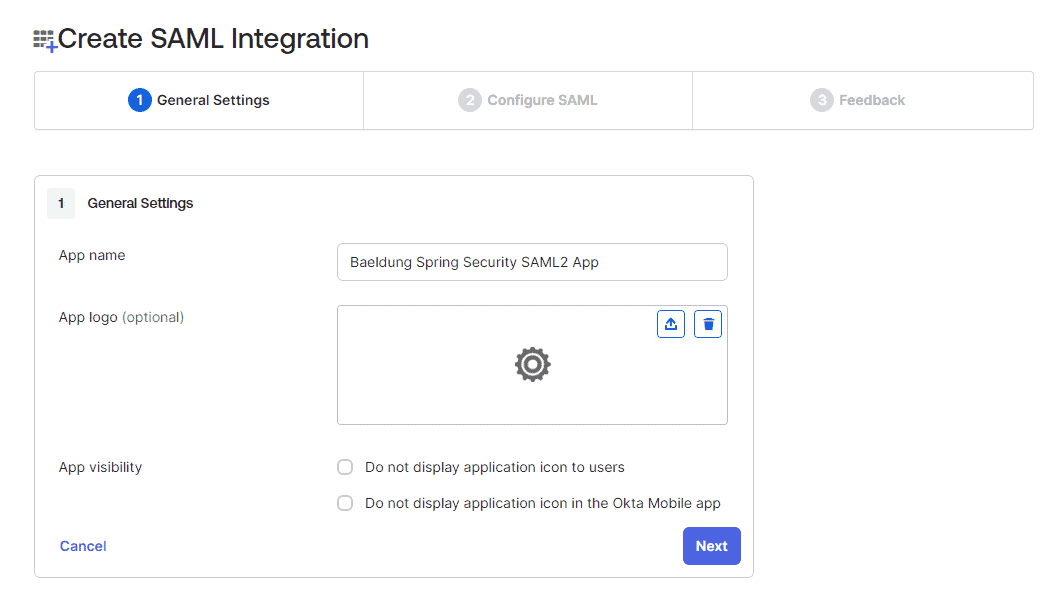Image resolution: width=1045 pixels, height=607 pixels.
Task: Click the app-grid icon beside the page title
Action: point(43,39)
